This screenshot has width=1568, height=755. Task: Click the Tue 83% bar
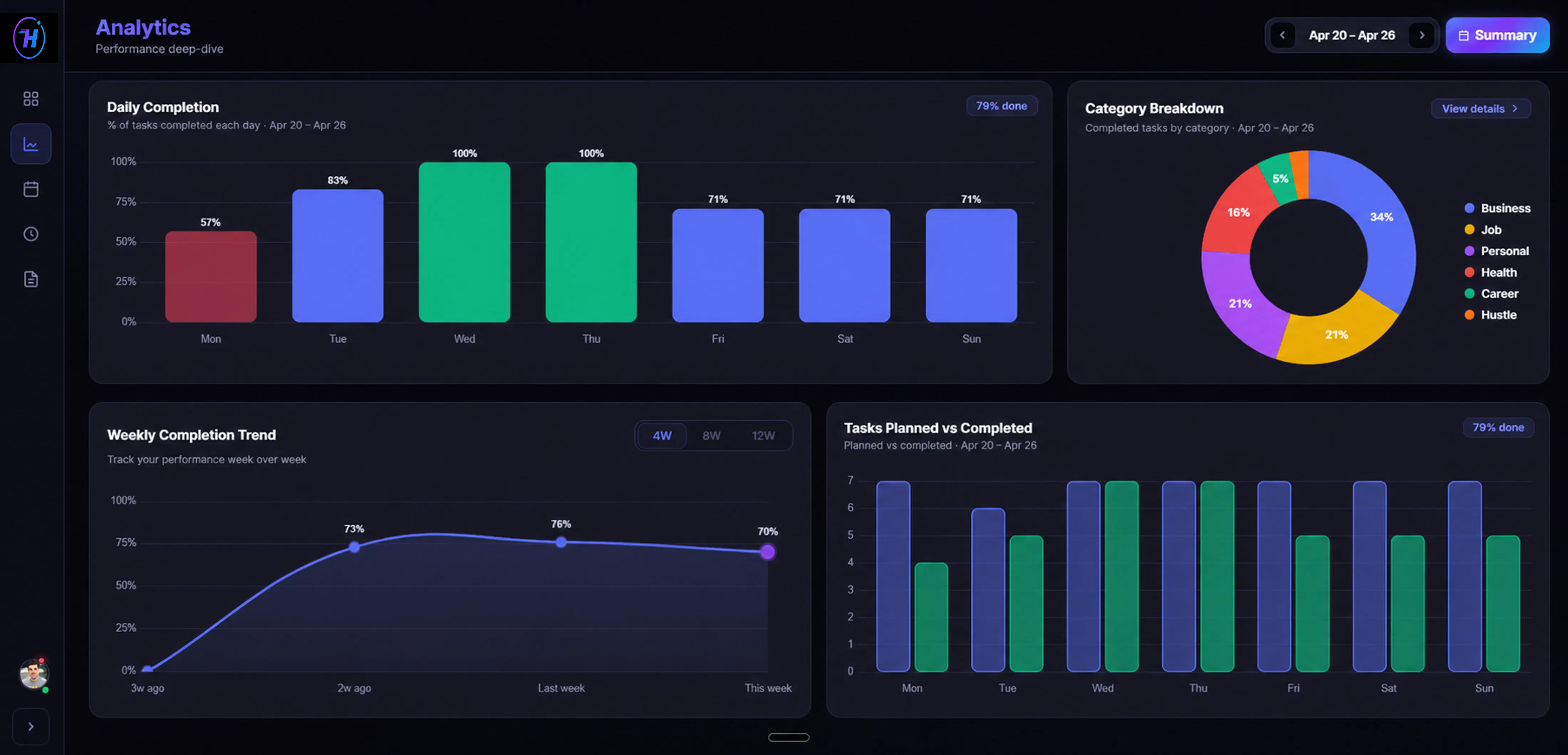[337, 255]
